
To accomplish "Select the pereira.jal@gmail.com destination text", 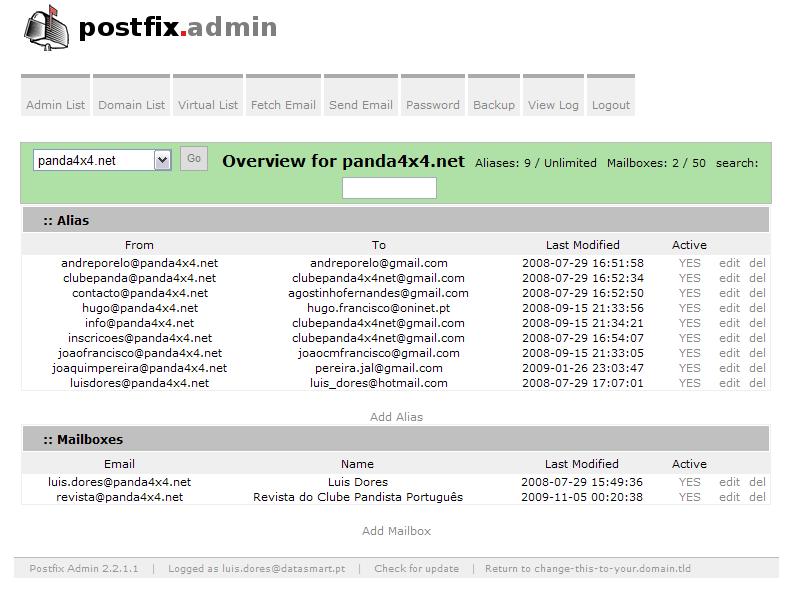I will coord(379,368).
